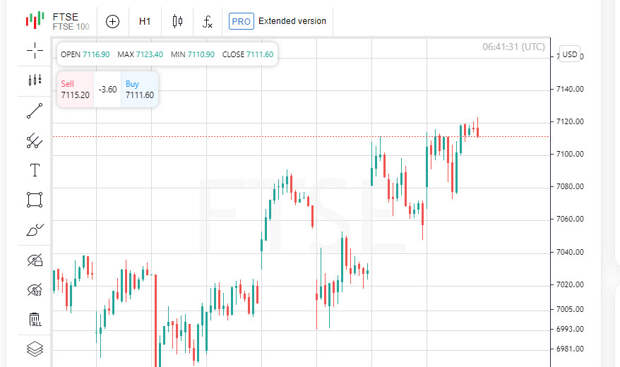Viewport: 620px width, 367px height.
Task: Click the 7080.00 price axis label
Action: 570,187
